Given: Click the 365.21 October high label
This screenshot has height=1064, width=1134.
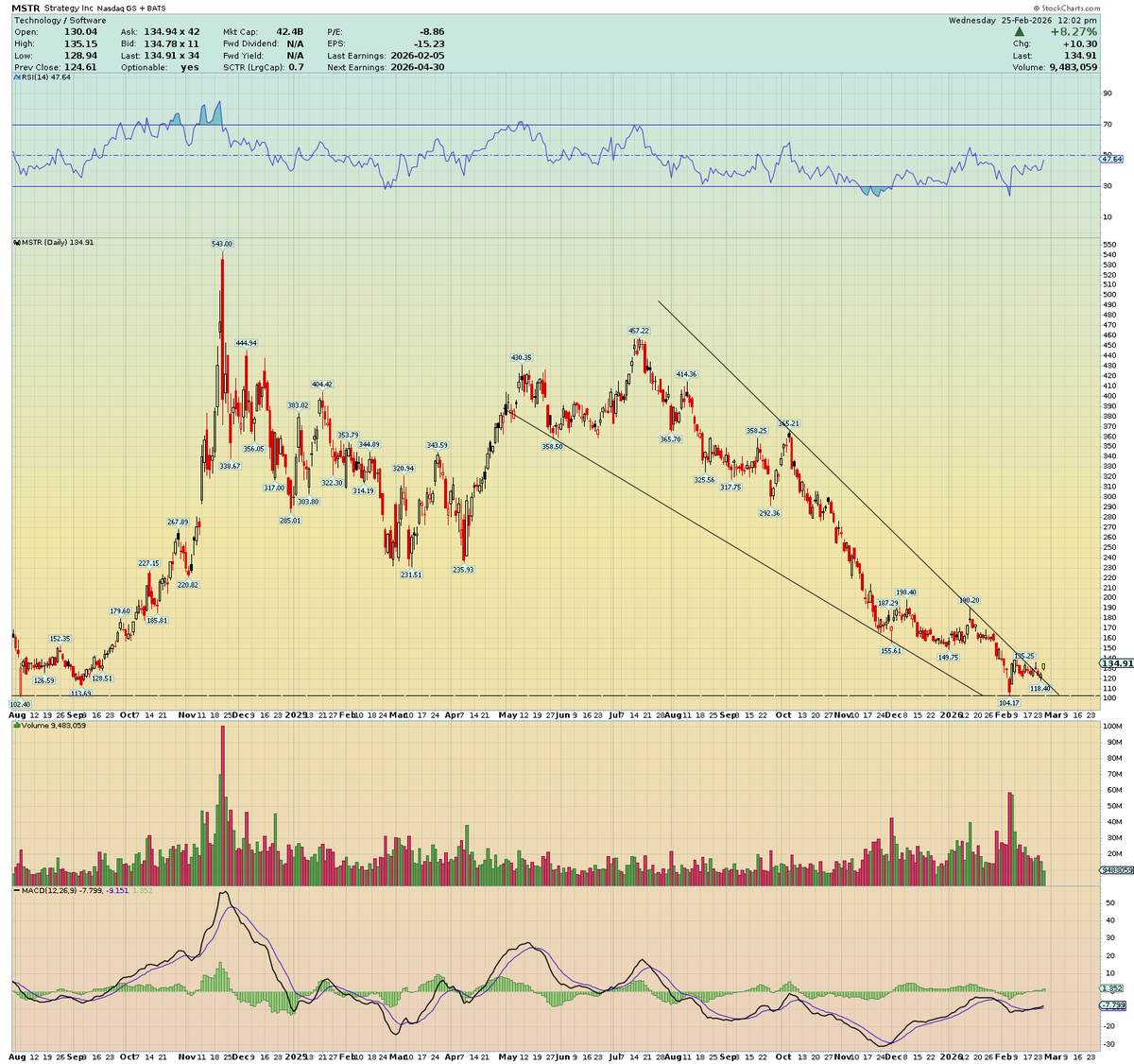Looking at the screenshot, I should [789, 423].
